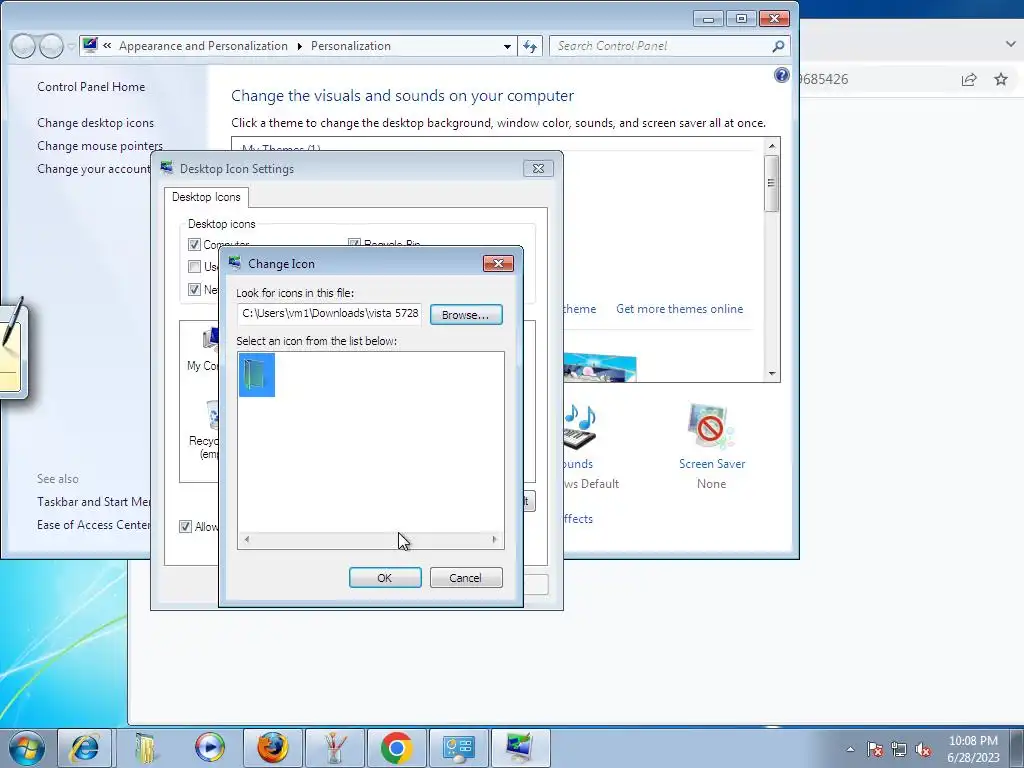
Task: Click the network tray icon
Action: [x=899, y=749]
